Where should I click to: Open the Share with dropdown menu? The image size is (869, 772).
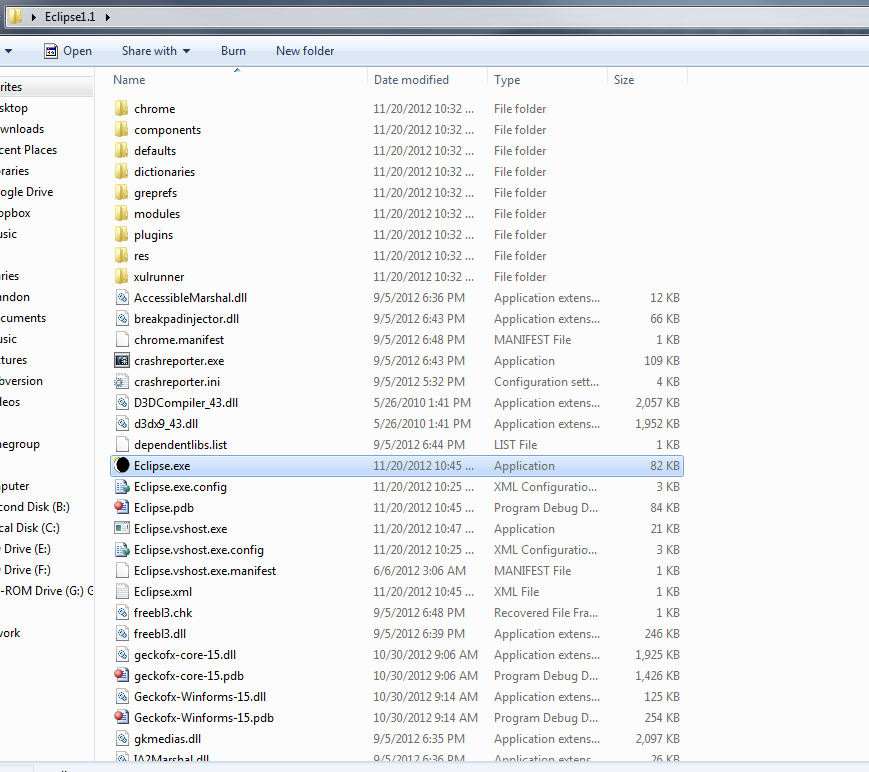pyautogui.click(x=155, y=51)
